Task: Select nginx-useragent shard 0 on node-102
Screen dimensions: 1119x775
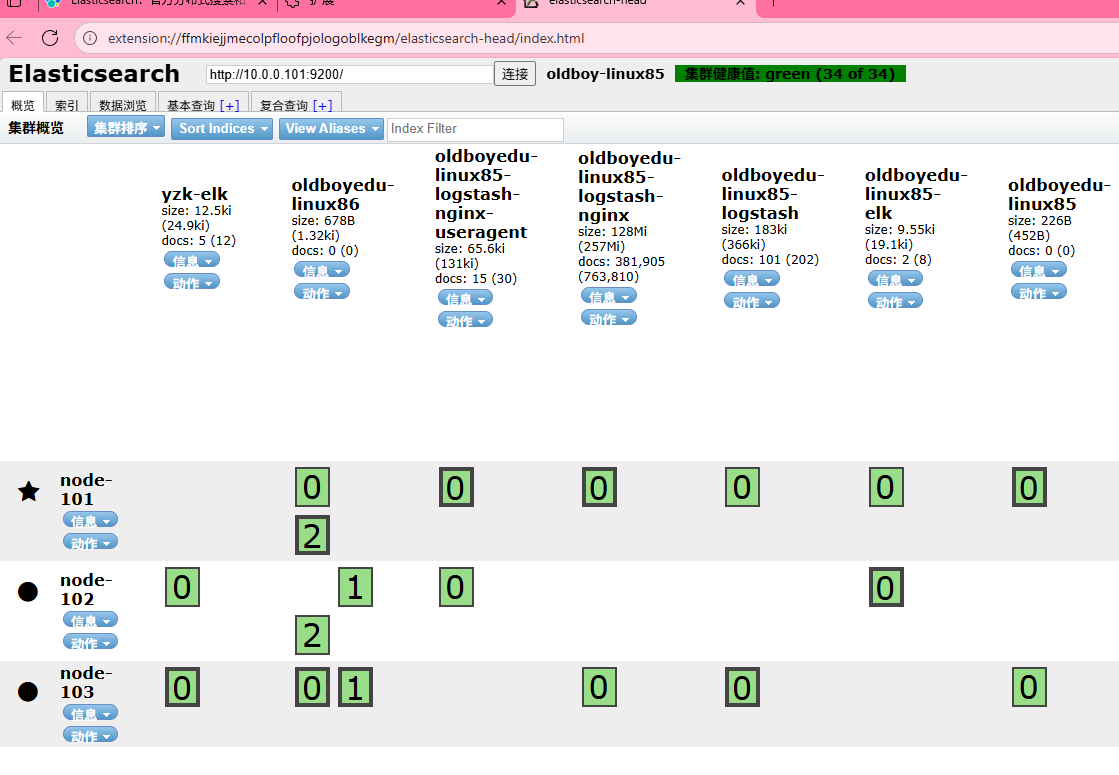Action: pyautogui.click(x=456, y=587)
